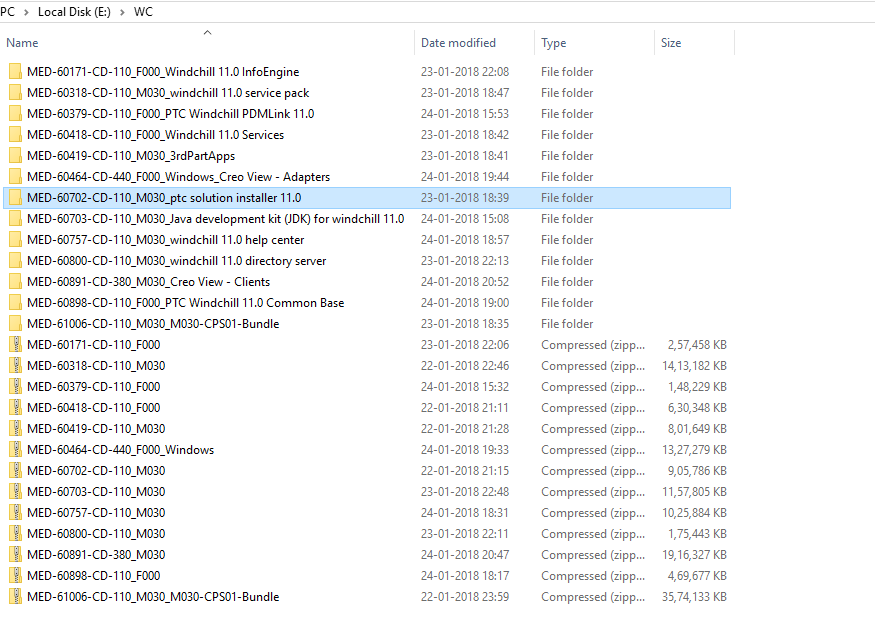Click size value '8,01,649 KB'
This screenshot has width=875, height=622.
697,429
